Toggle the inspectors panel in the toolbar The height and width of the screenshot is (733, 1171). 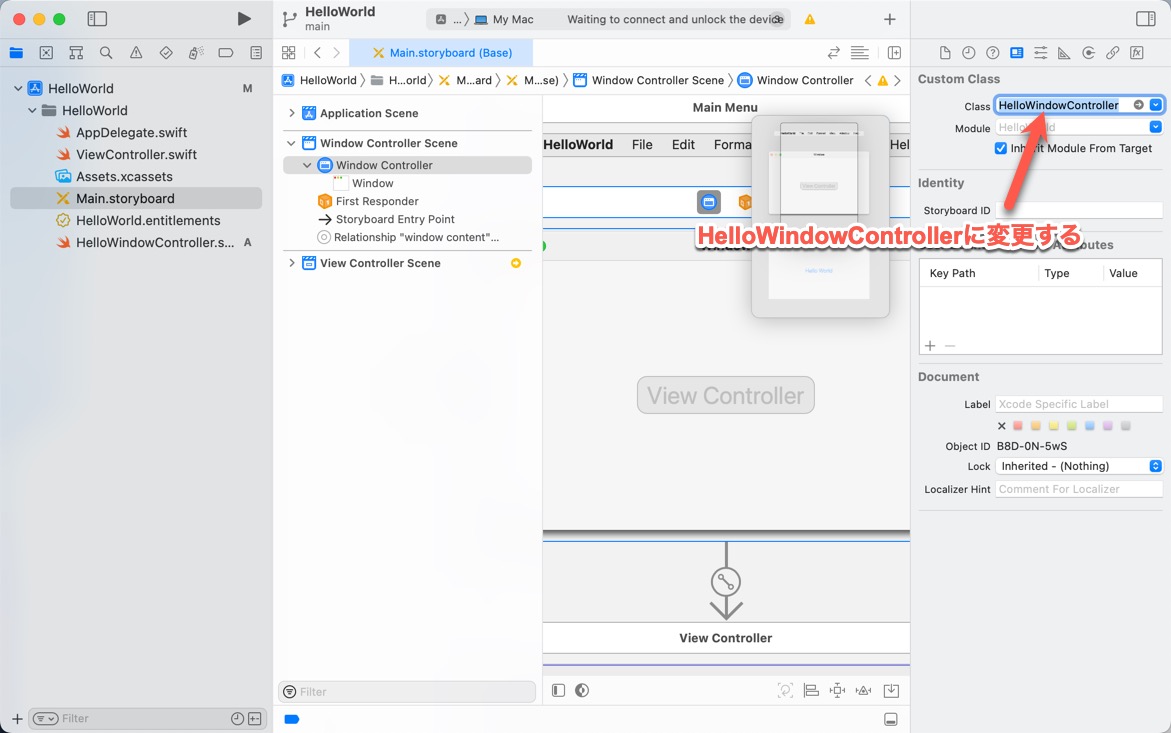pyautogui.click(x=1146, y=19)
